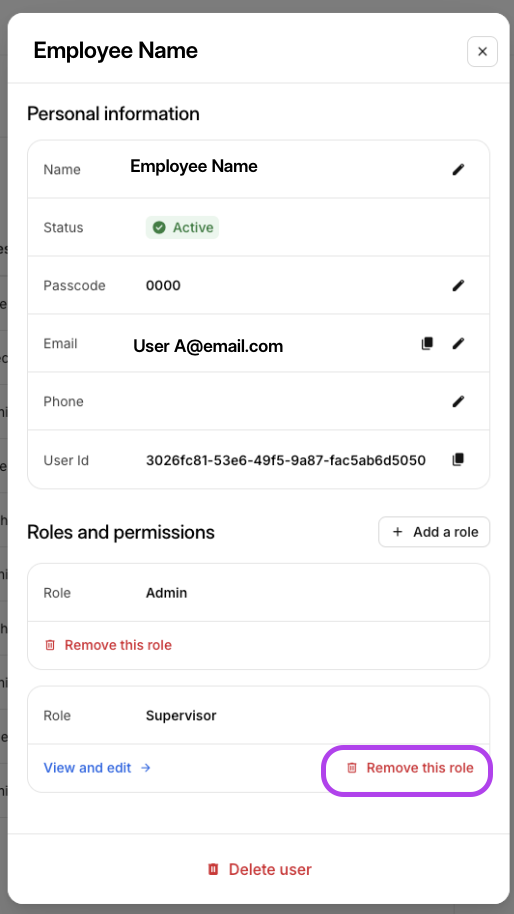Click the Active status badge
Image resolution: width=514 pixels, height=914 pixels.
click(x=182, y=227)
